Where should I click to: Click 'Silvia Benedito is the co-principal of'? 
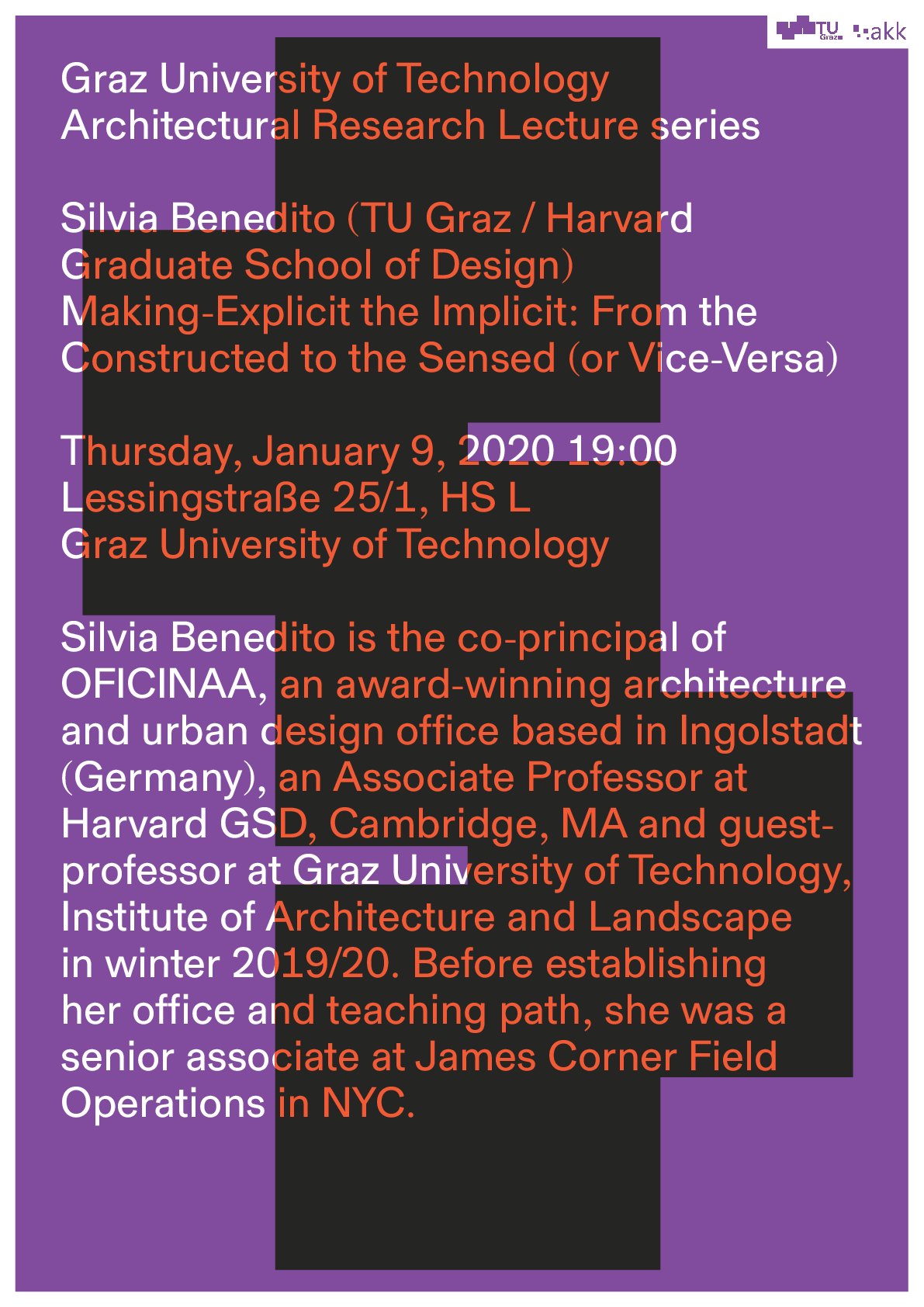[393, 638]
